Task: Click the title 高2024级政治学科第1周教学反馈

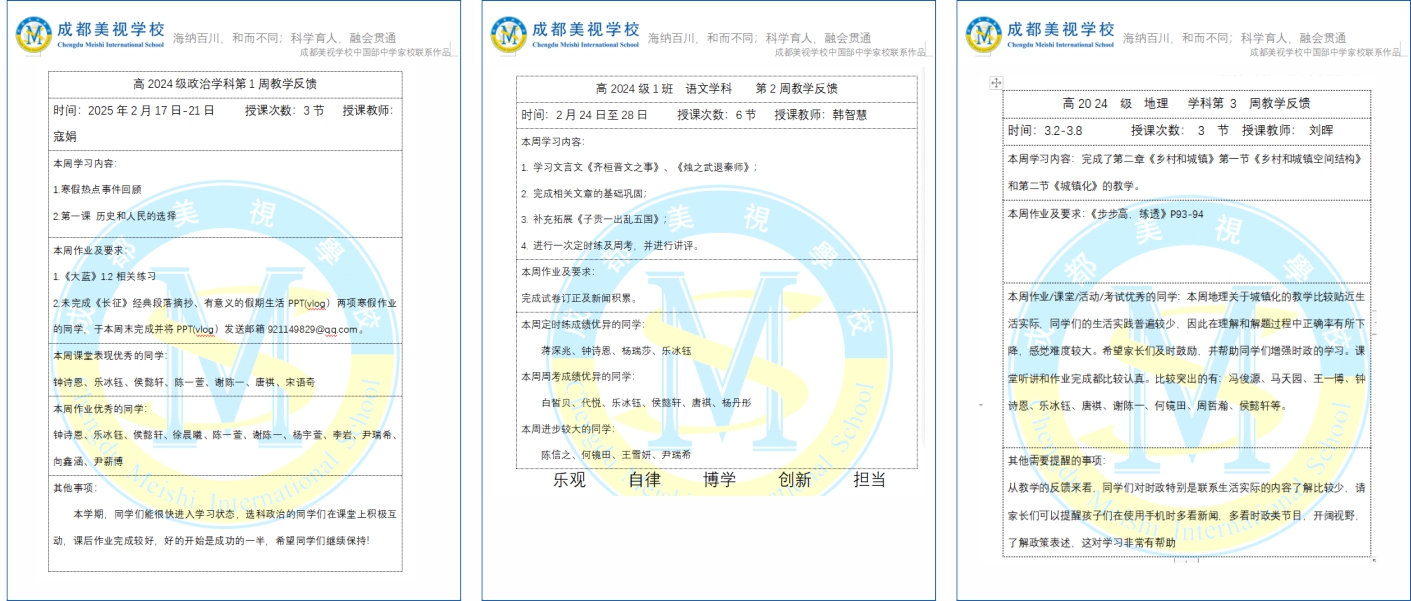Action: tap(225, 84)
